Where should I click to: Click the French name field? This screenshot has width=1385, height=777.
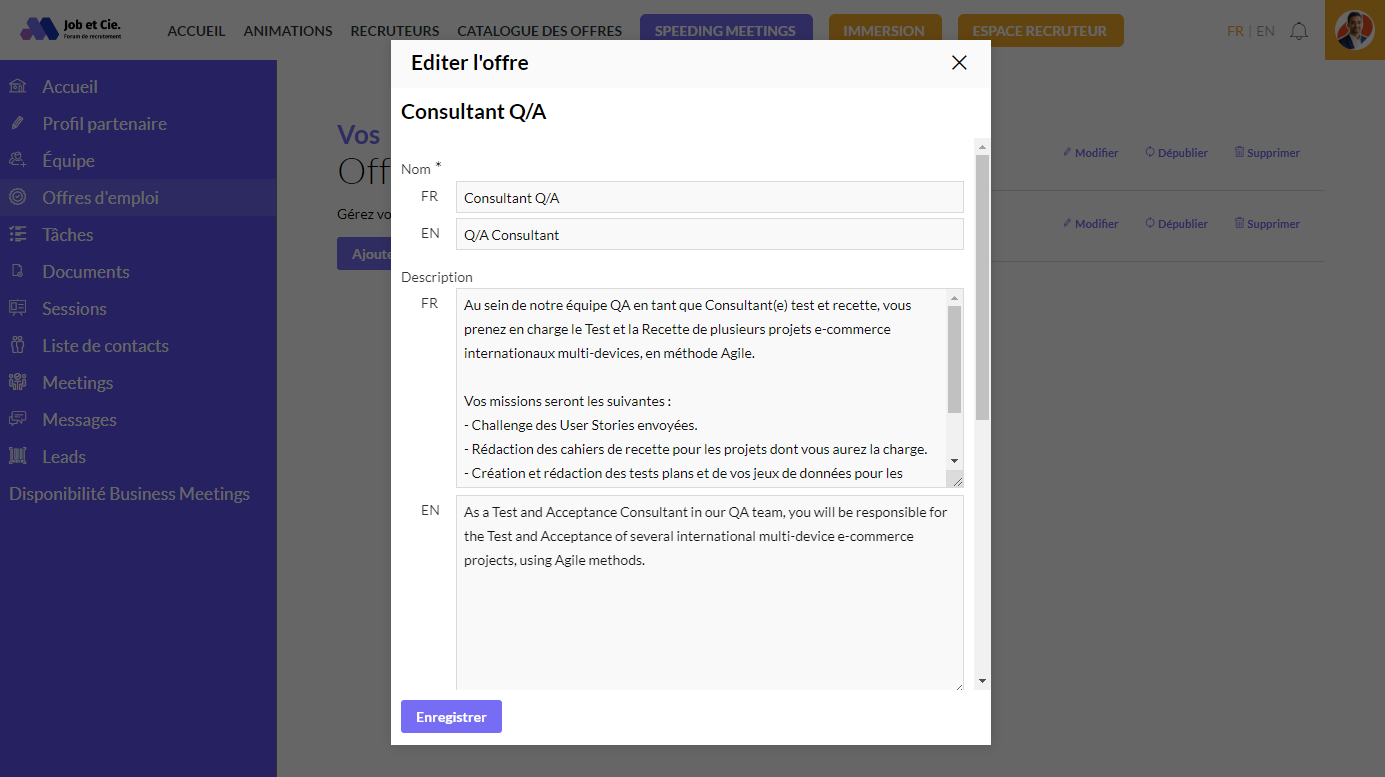click(709, 198)
